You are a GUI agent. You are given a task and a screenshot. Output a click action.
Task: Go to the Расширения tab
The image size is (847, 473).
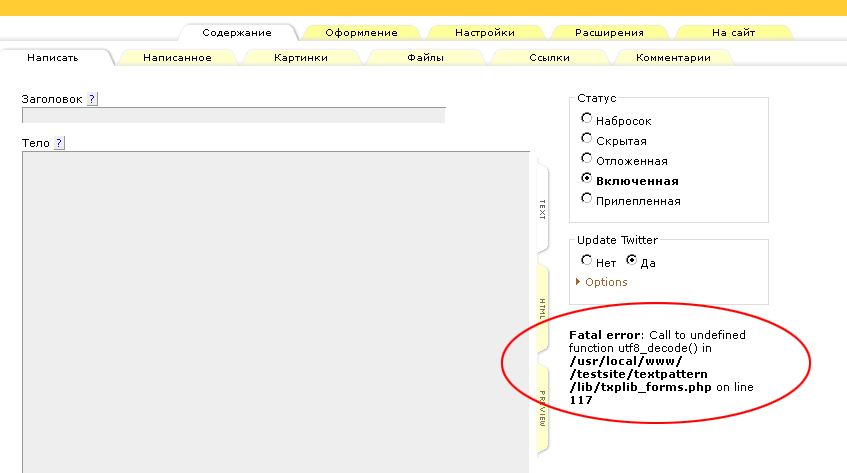pyautogui.click(x=609, y=32)
